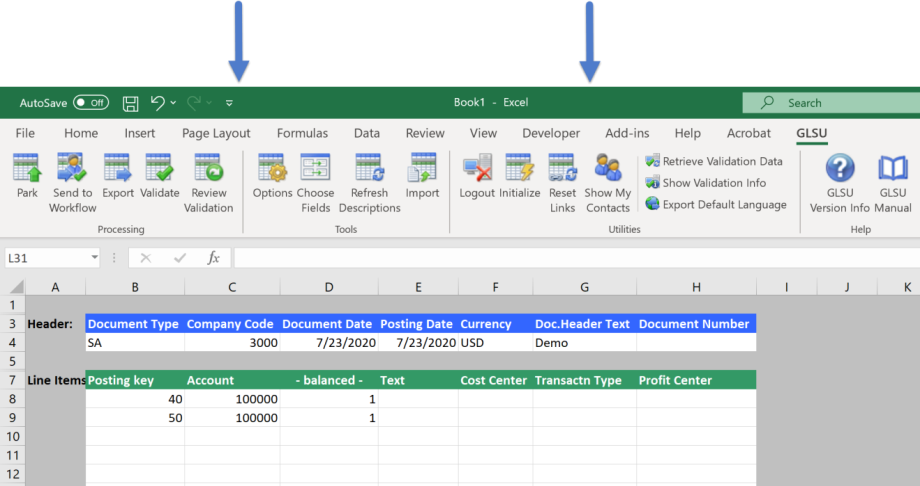Select the Currency cell USD
Viewport: 920px width, 486px height.
click(495, 343)
